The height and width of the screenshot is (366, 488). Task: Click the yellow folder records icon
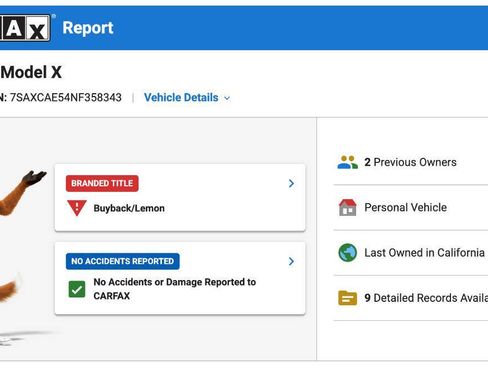tap(348, 298)
